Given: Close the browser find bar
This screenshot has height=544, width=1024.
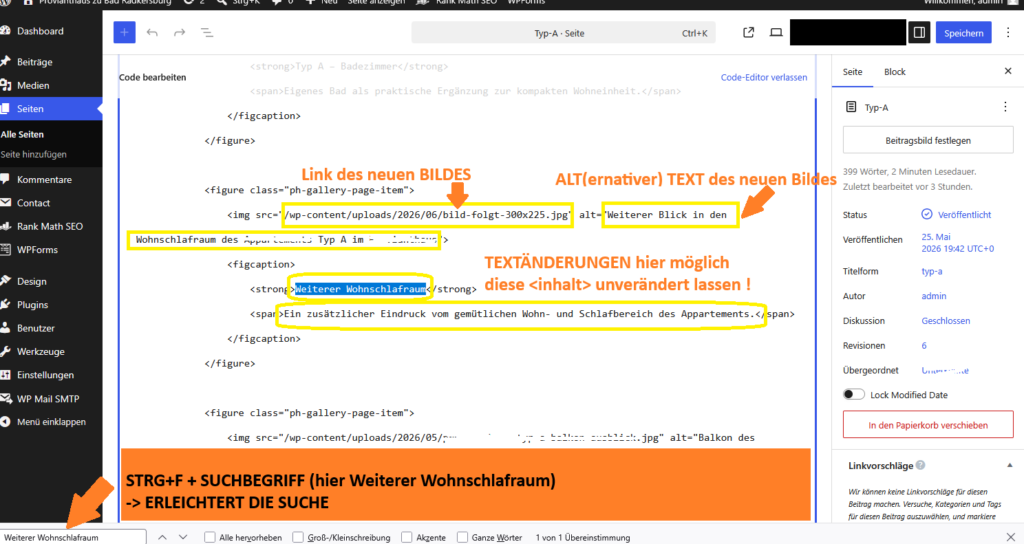Looking at the screenshot, I should pos(1011,537).
